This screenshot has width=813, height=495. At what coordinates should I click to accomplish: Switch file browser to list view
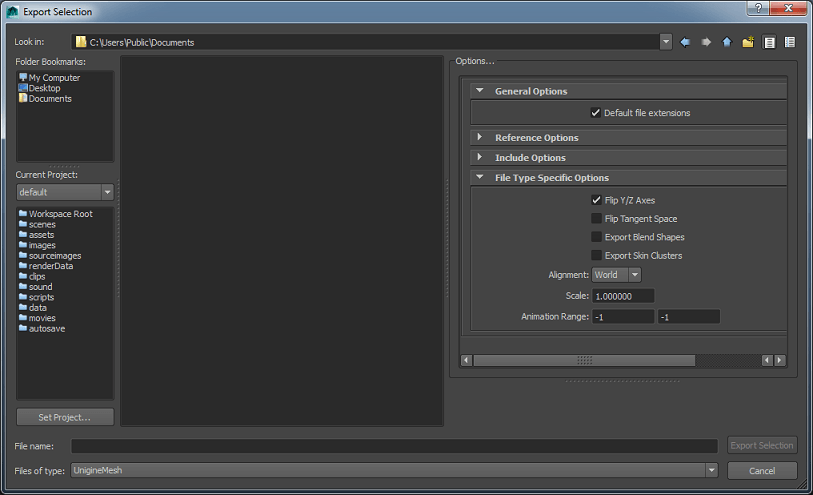(769, 42)
